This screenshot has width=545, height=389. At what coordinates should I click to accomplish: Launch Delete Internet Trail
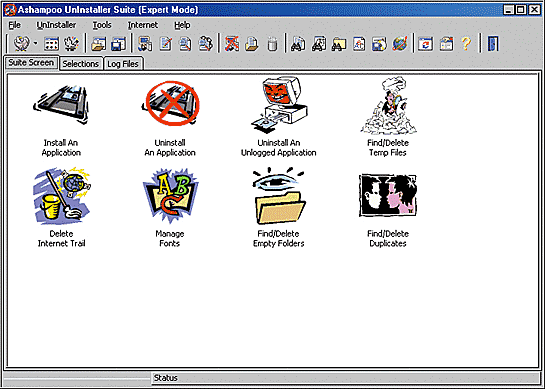(61, 208)
